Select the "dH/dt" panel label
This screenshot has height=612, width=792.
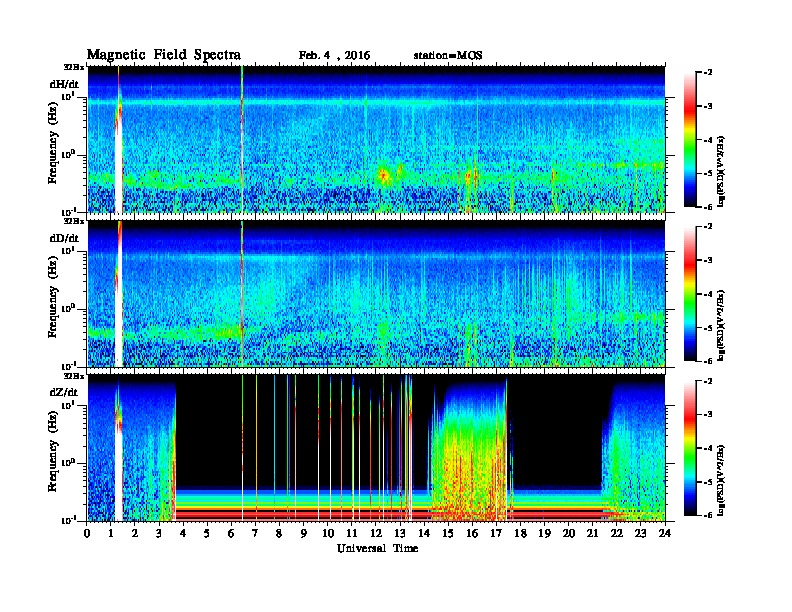[x=64, y=84]
